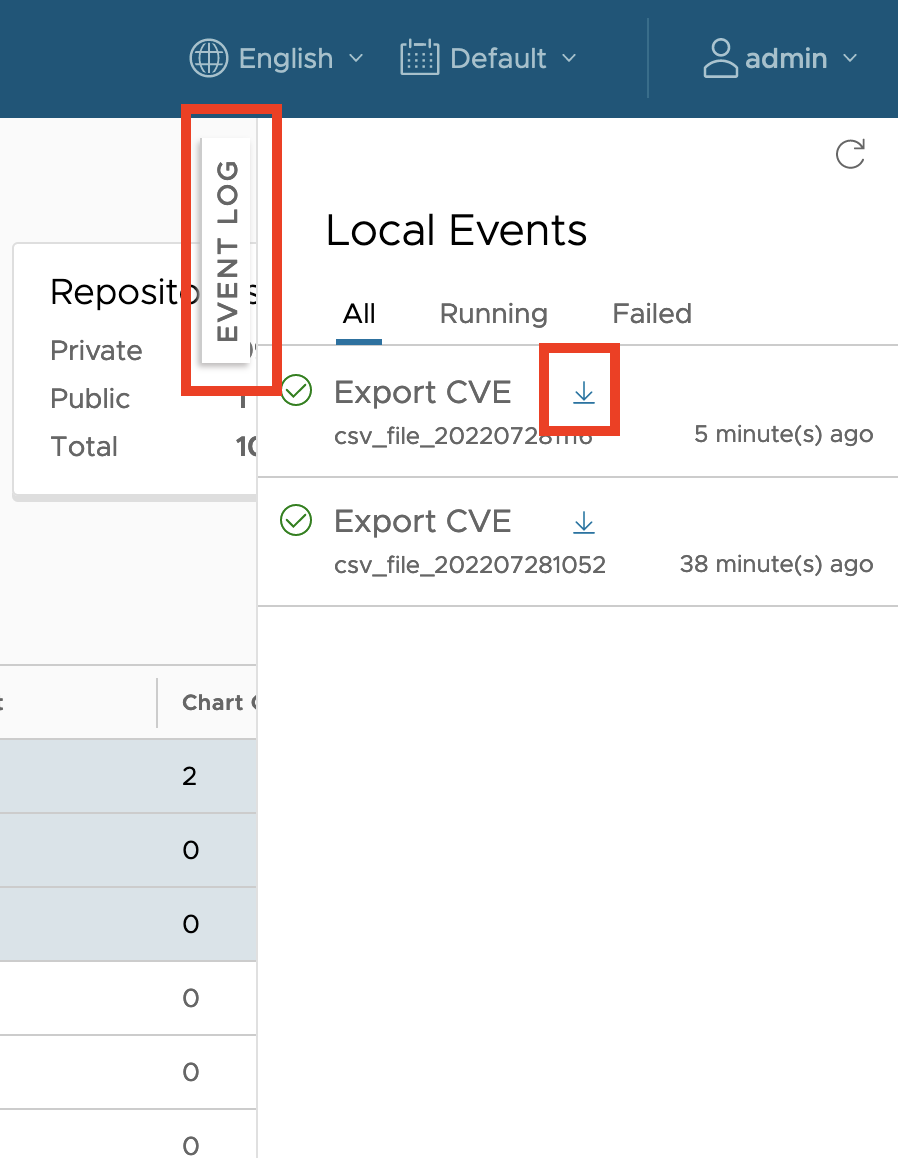
Task: Switch to the Running tab
Action: [x=493, y=313]
